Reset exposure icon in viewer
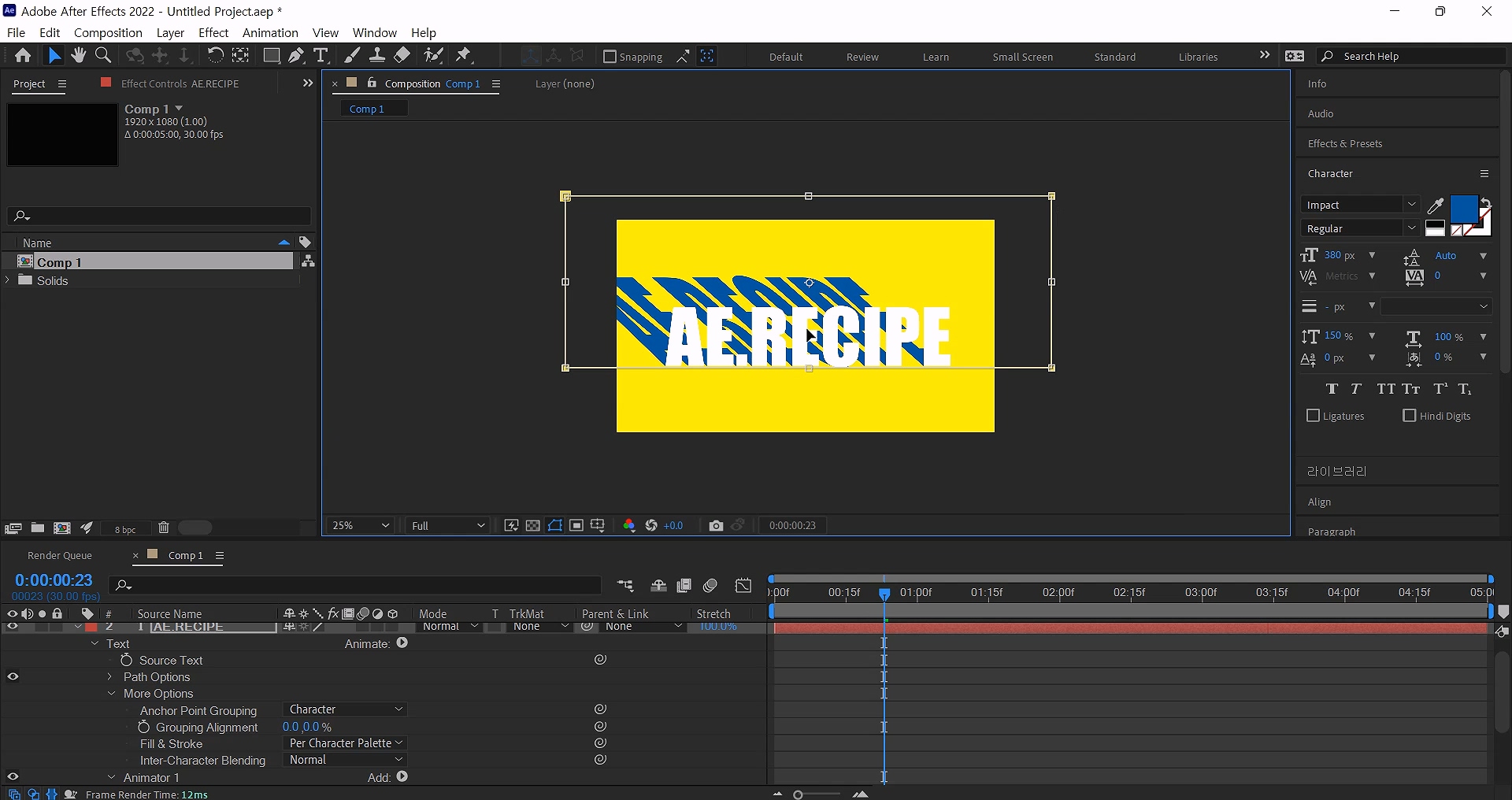 651,526
